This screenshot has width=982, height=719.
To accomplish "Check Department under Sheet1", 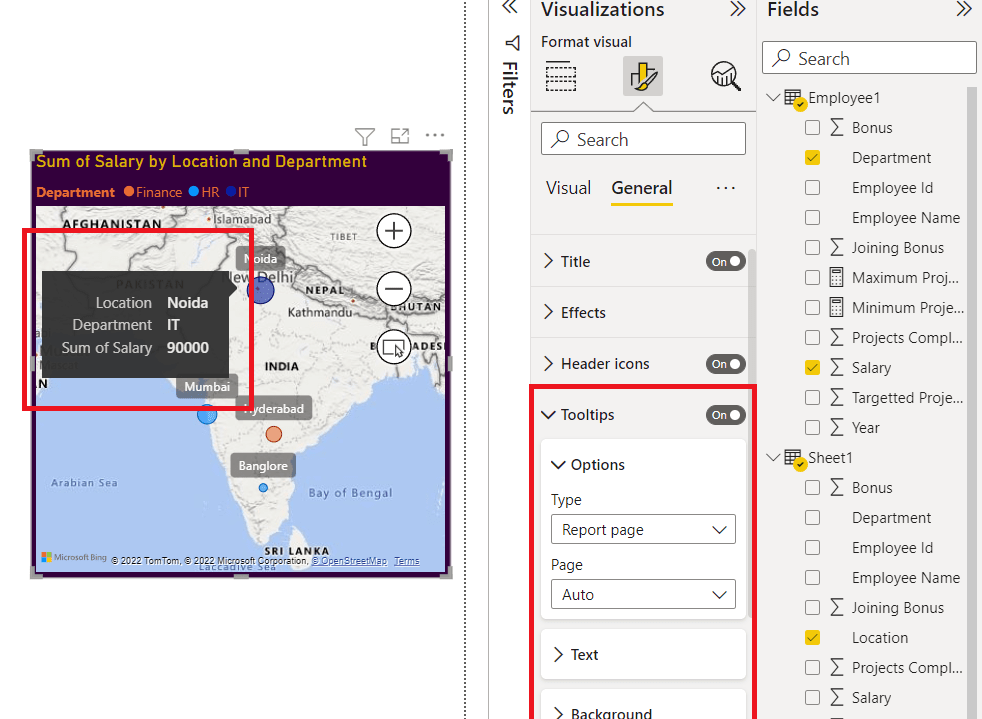I will click(812, 518).
